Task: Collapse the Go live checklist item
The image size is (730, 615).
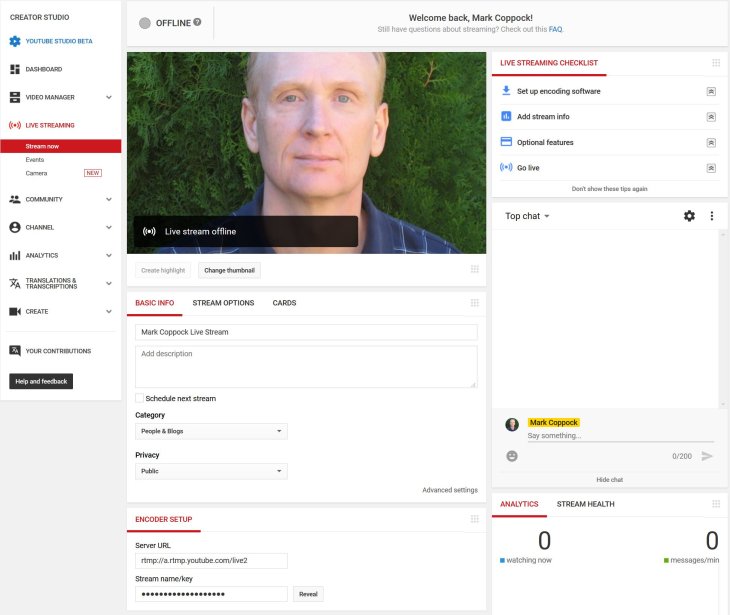Action: click(711, 168)
